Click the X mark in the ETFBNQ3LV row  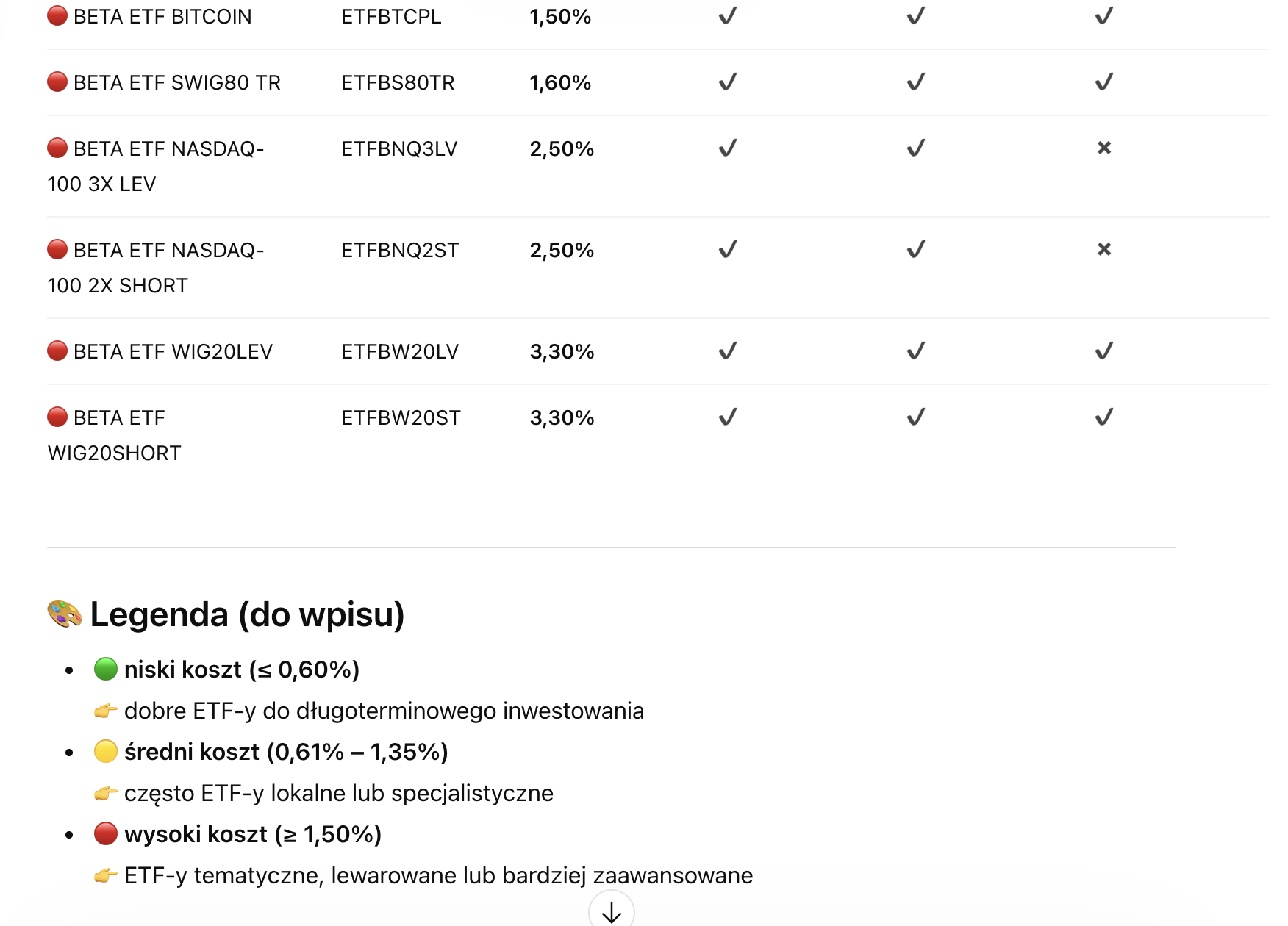(1103, 148)
